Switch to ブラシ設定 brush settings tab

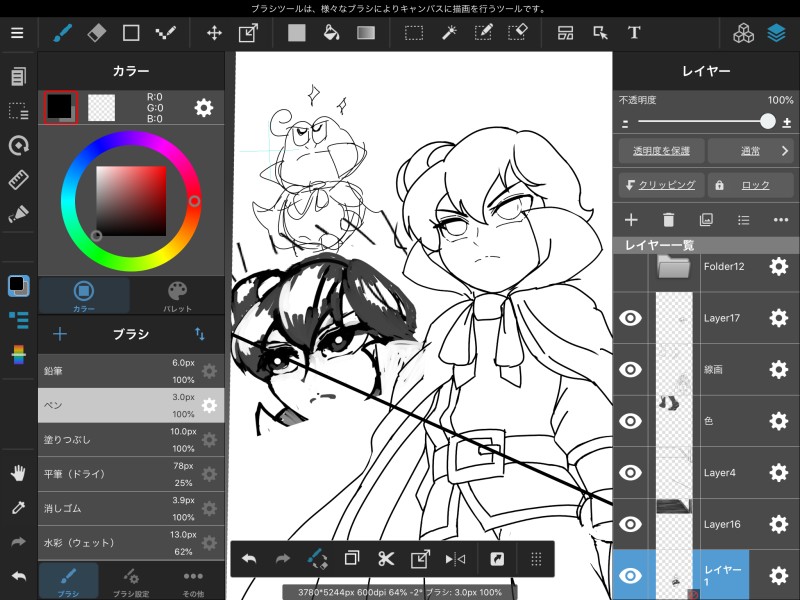[131, 581]
